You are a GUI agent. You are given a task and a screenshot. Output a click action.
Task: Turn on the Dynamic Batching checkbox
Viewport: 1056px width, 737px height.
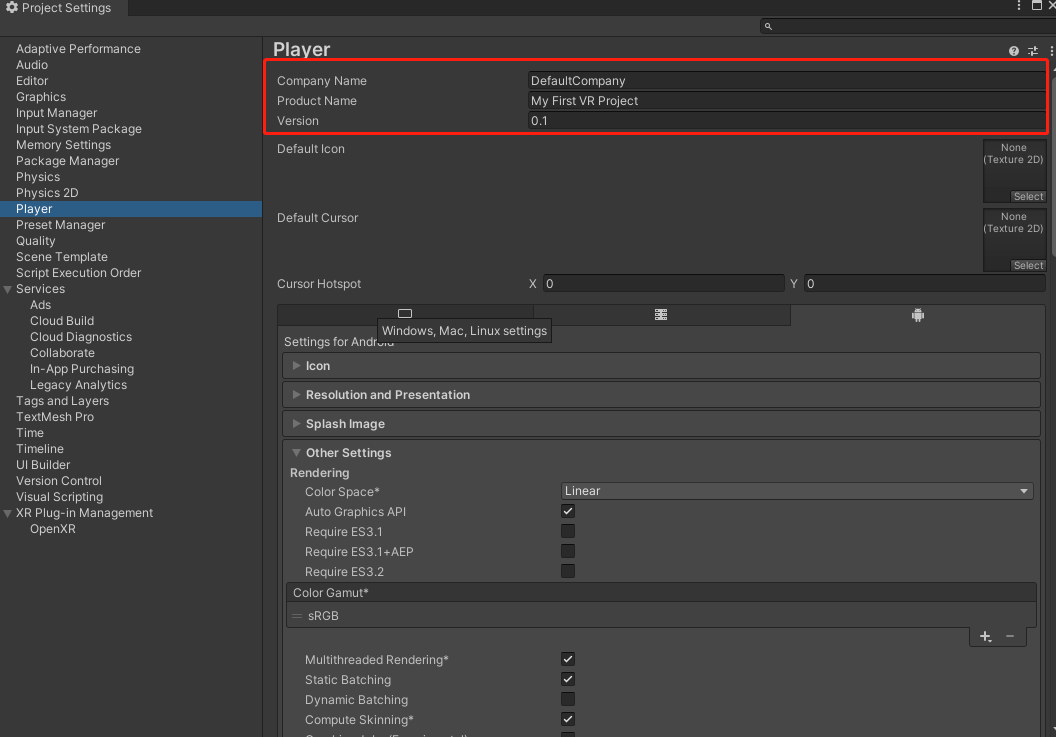(568, 699)
